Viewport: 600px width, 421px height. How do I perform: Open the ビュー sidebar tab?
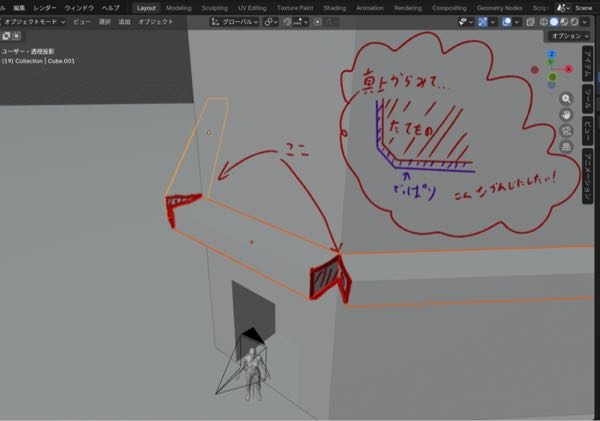tap(588, 131)
